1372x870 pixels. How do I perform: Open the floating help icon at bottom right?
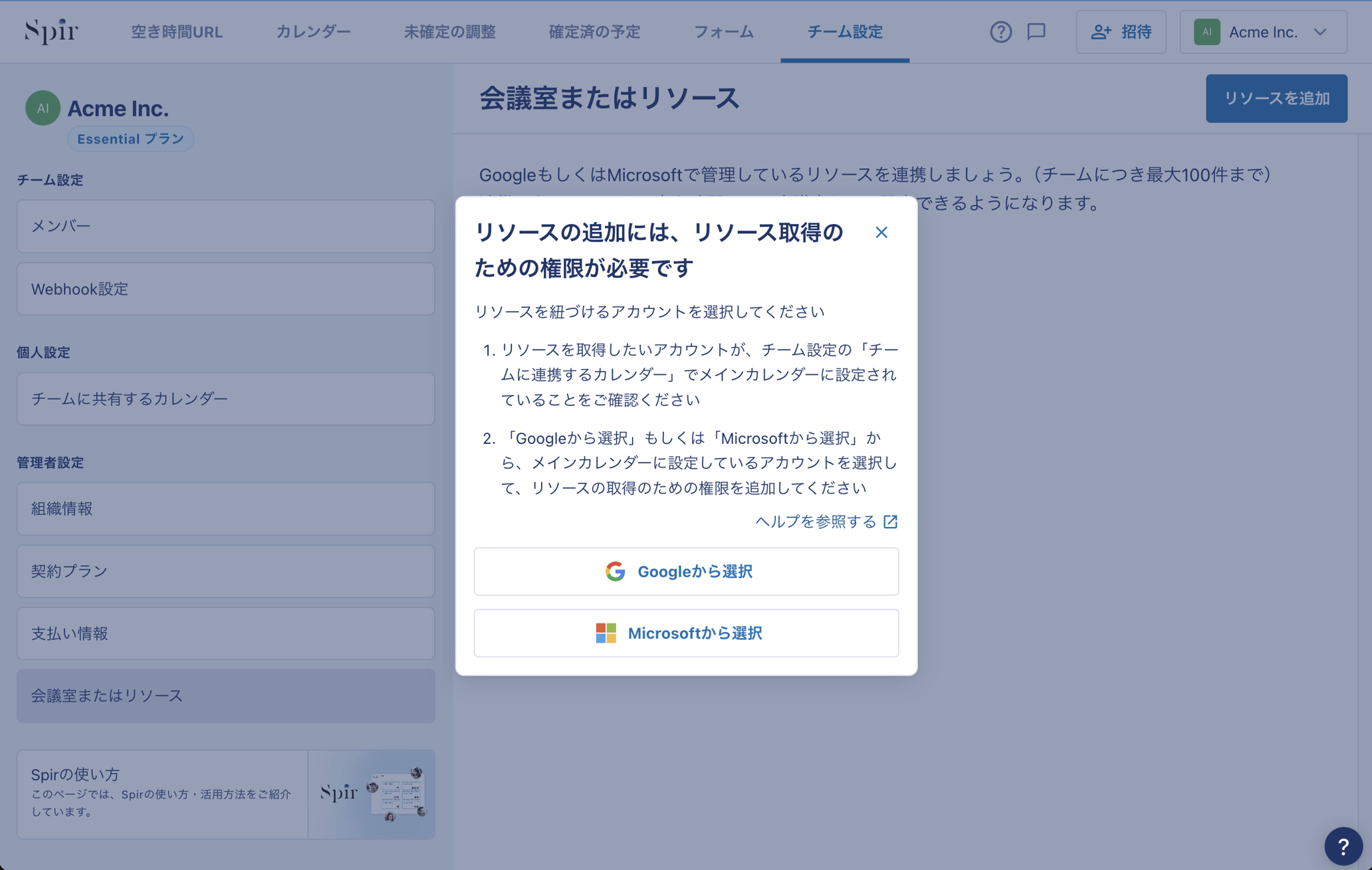[x=1345, y=847]
